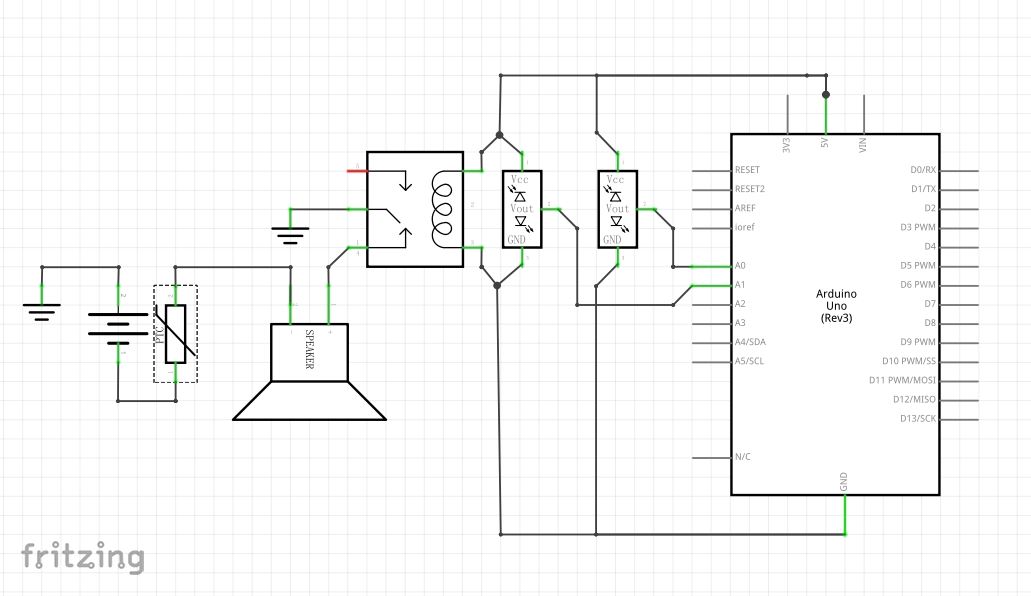This screenshot has height=596, width=1031.
Task: Select the PTC thermistor symbol
Action: point(176,334)
